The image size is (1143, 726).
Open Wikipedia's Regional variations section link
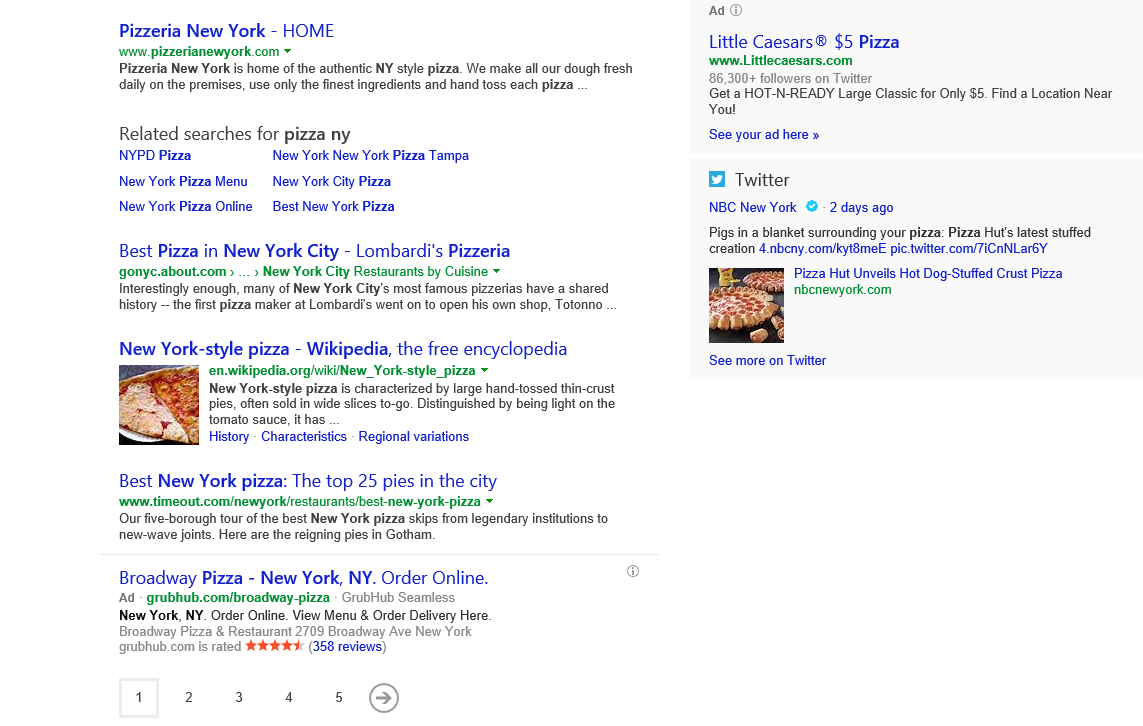point(413,436)
